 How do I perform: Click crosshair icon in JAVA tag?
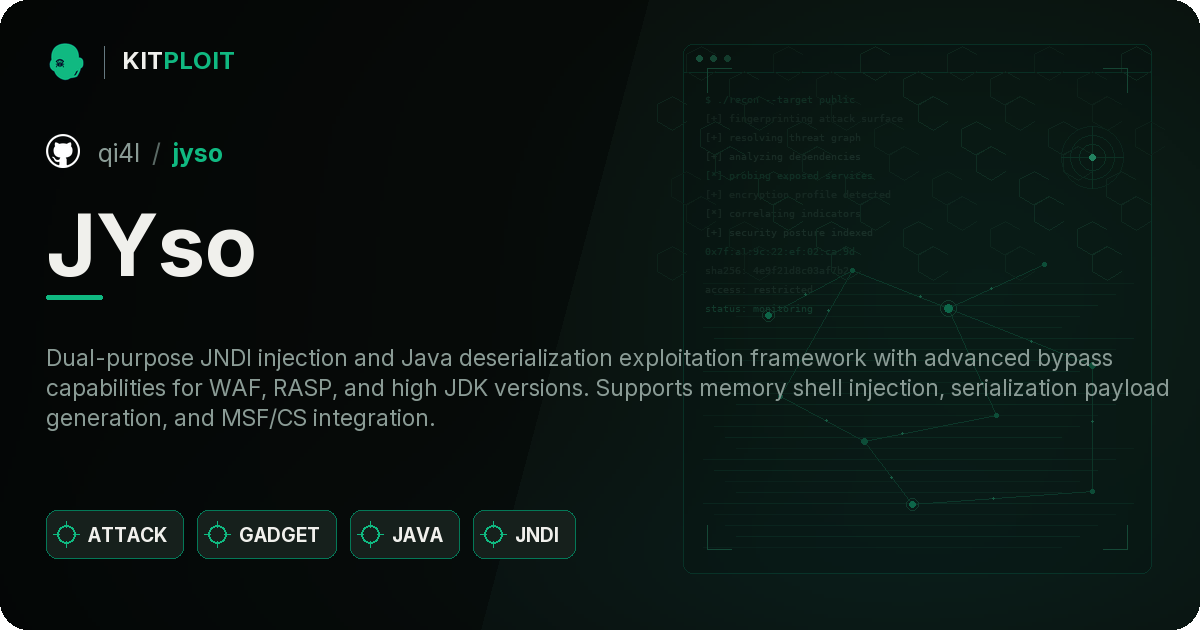click(371, 535)
